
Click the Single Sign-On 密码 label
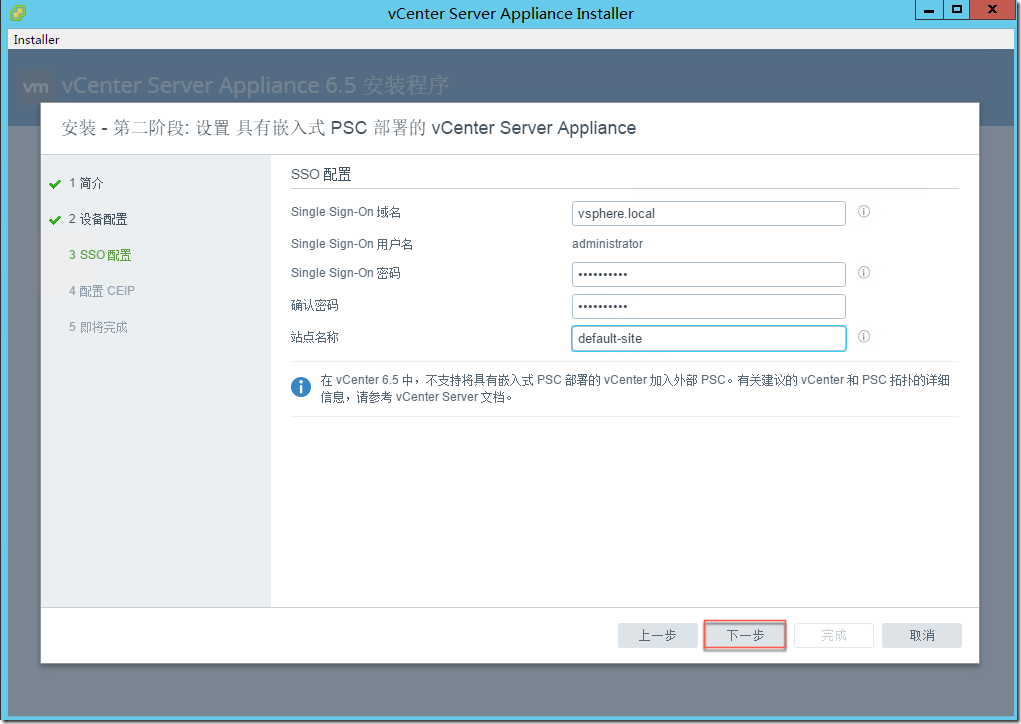point(346,273)
